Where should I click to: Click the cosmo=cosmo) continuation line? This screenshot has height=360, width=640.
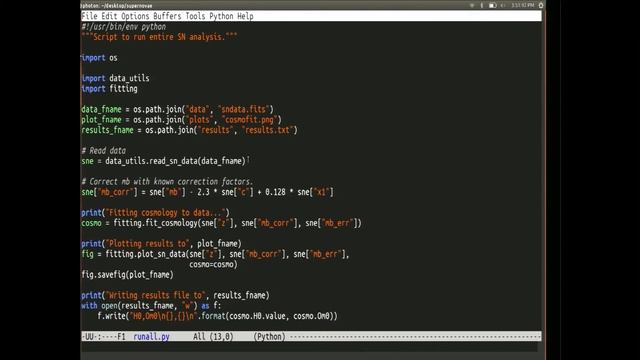(213, 264)
